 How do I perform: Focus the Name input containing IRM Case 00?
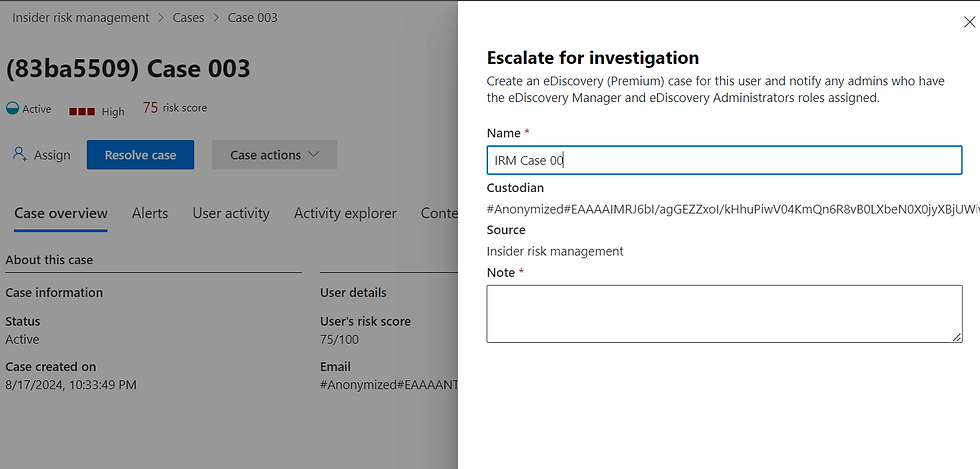click(x=723, y=160)
